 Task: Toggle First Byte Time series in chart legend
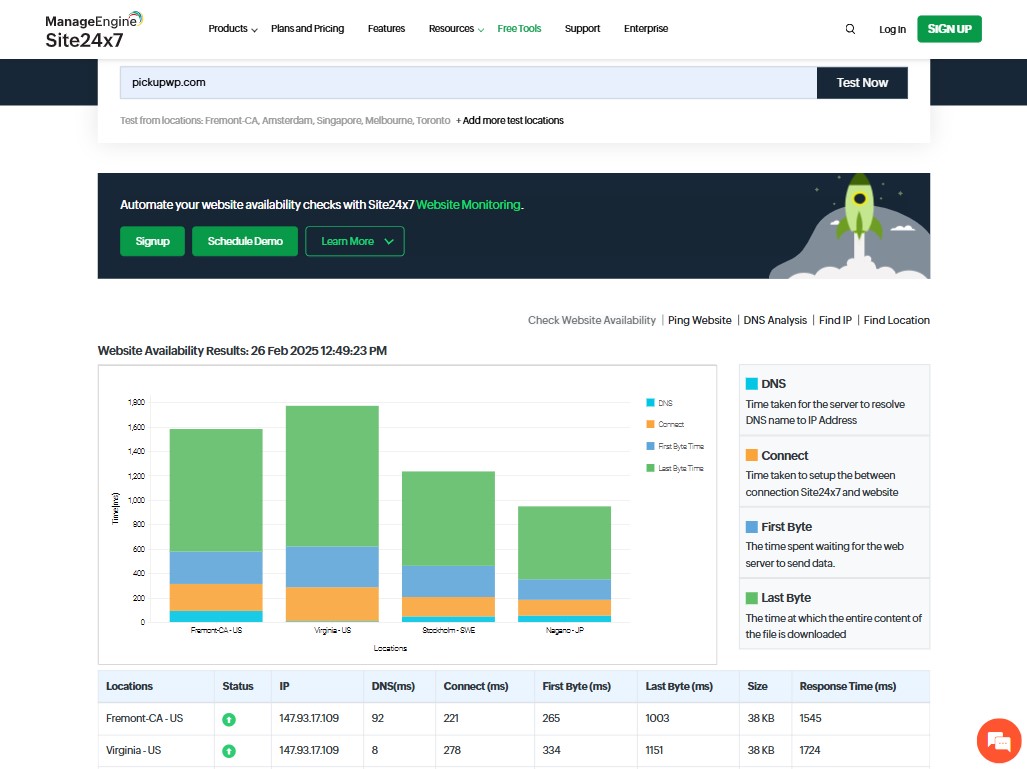[675, 446]
